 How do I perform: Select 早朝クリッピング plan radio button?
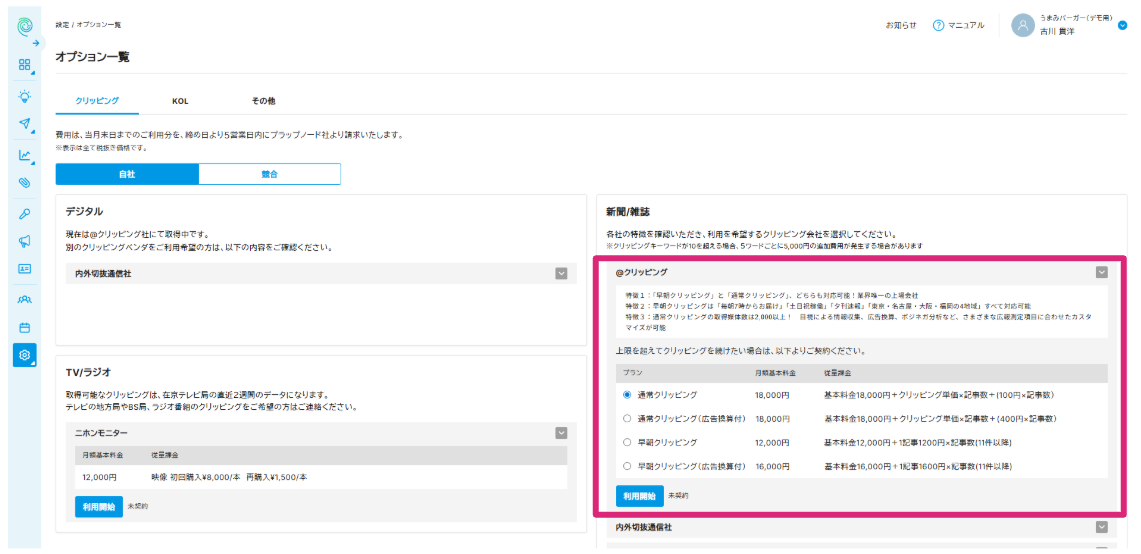coord(627,442)
